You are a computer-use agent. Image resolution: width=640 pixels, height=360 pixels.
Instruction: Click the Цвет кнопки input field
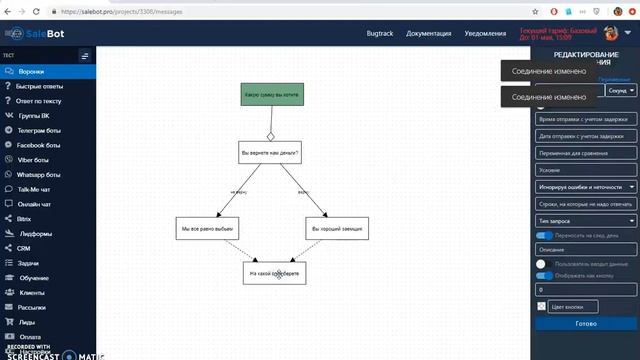(x=573, y=307)
